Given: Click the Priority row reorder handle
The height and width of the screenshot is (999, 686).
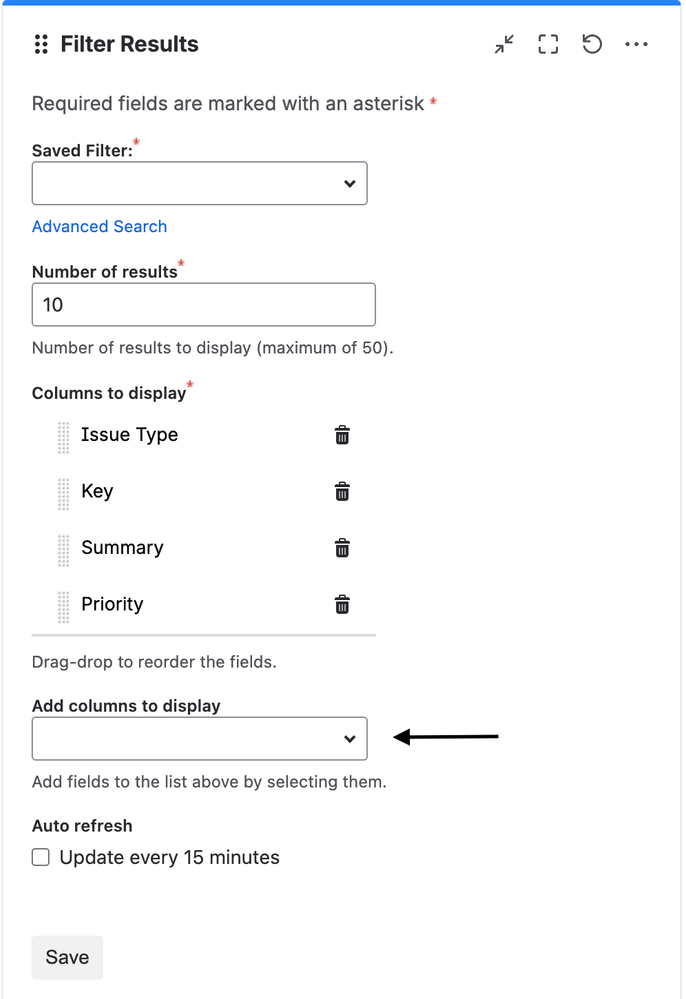Looking at the screenshot, I should 64,605.
